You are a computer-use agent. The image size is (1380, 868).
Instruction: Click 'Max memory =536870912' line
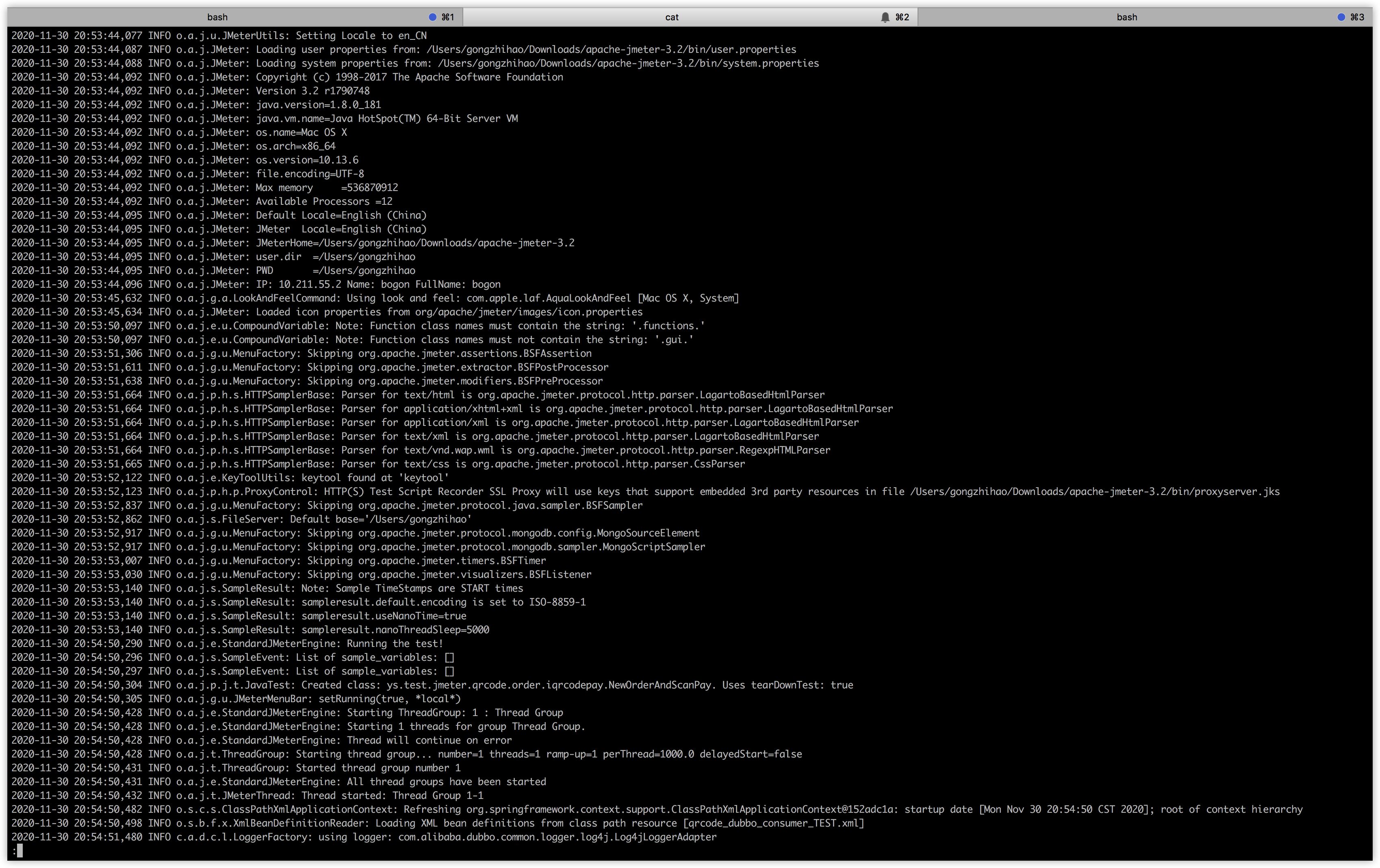point(204,187)
